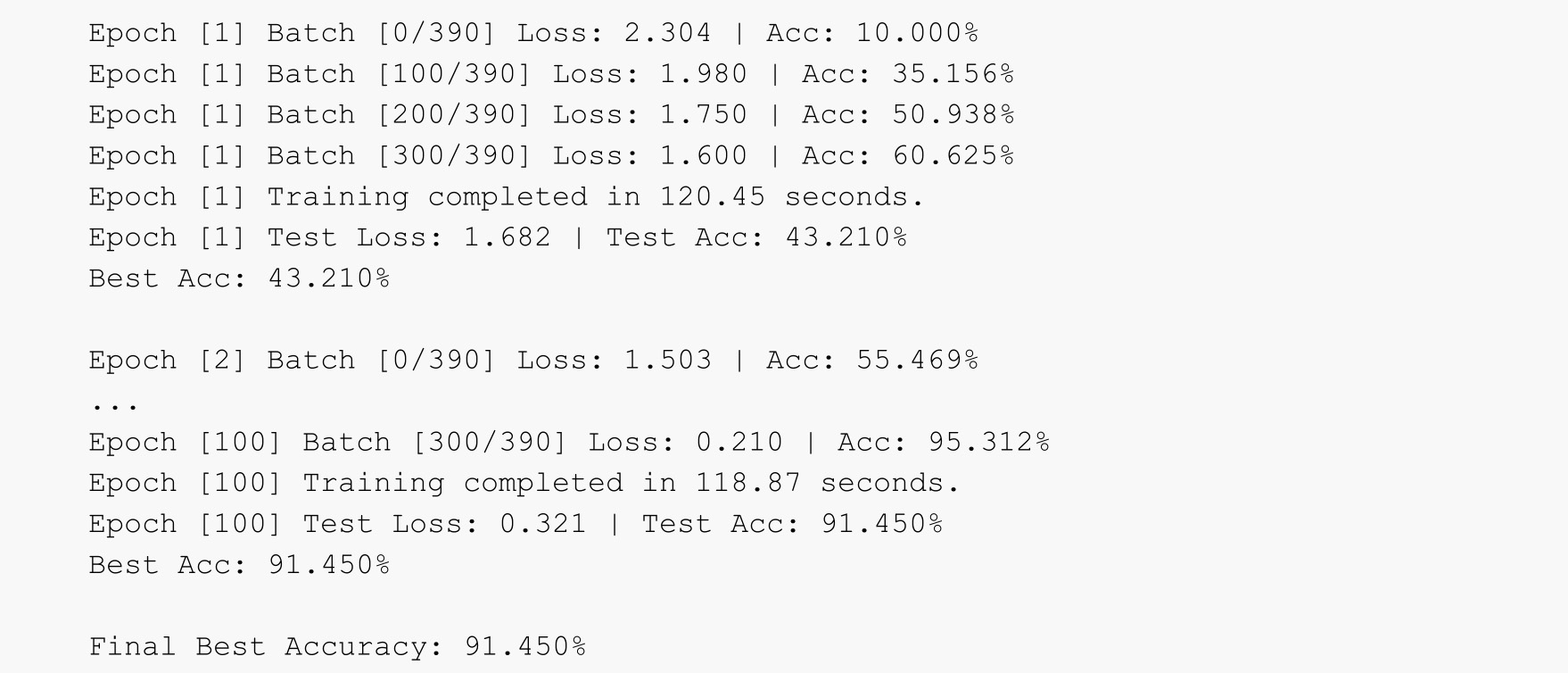Click the Acc: 95.312% value
1568x673 pixels.
[x=944, y=443]
